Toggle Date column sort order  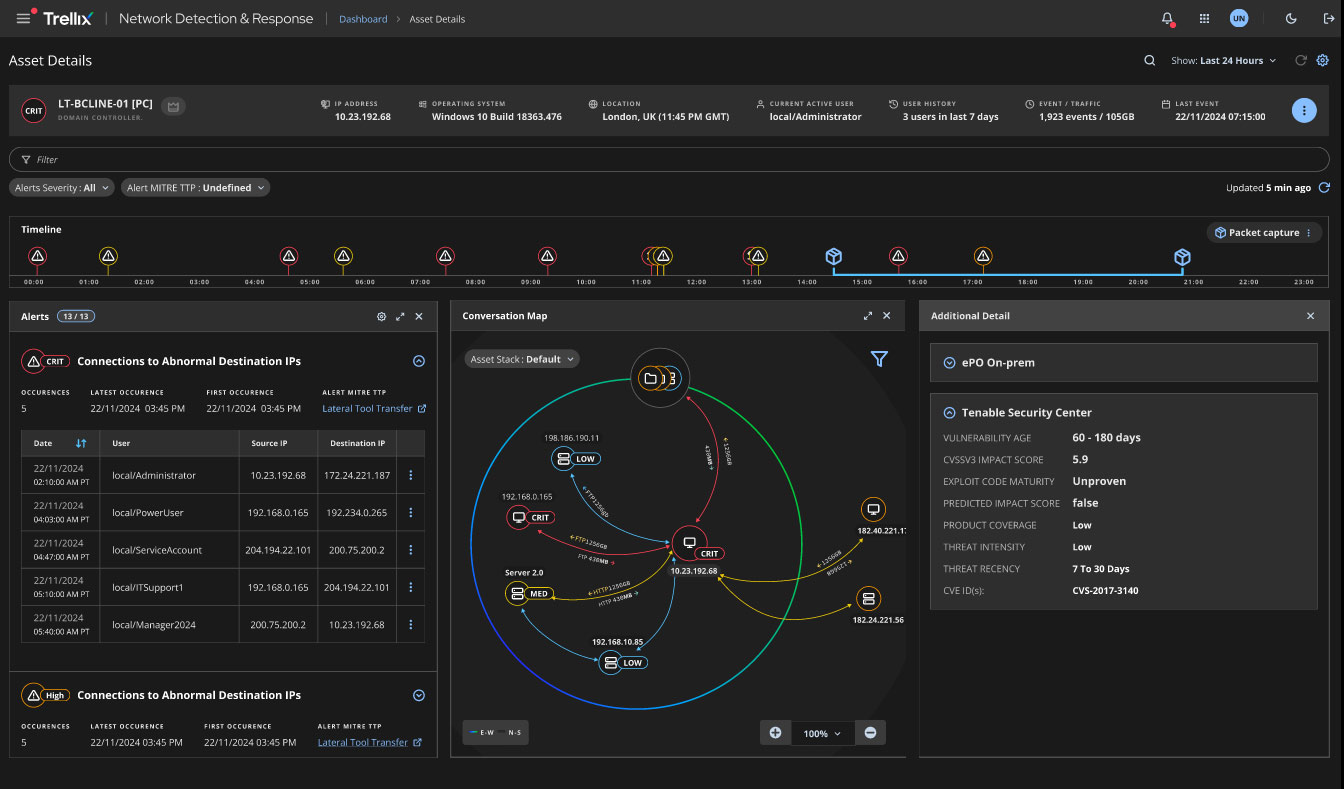[81, 443]
